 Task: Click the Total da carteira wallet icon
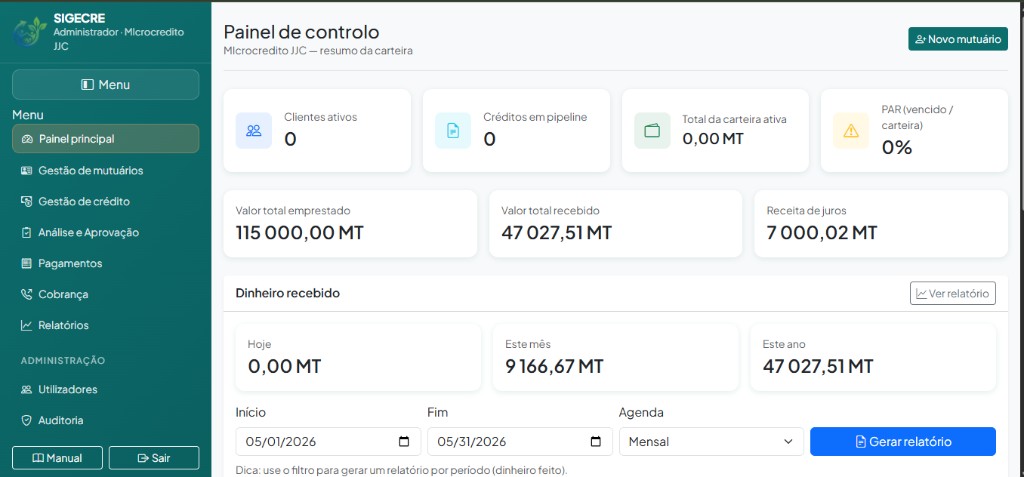coord(652,131)
